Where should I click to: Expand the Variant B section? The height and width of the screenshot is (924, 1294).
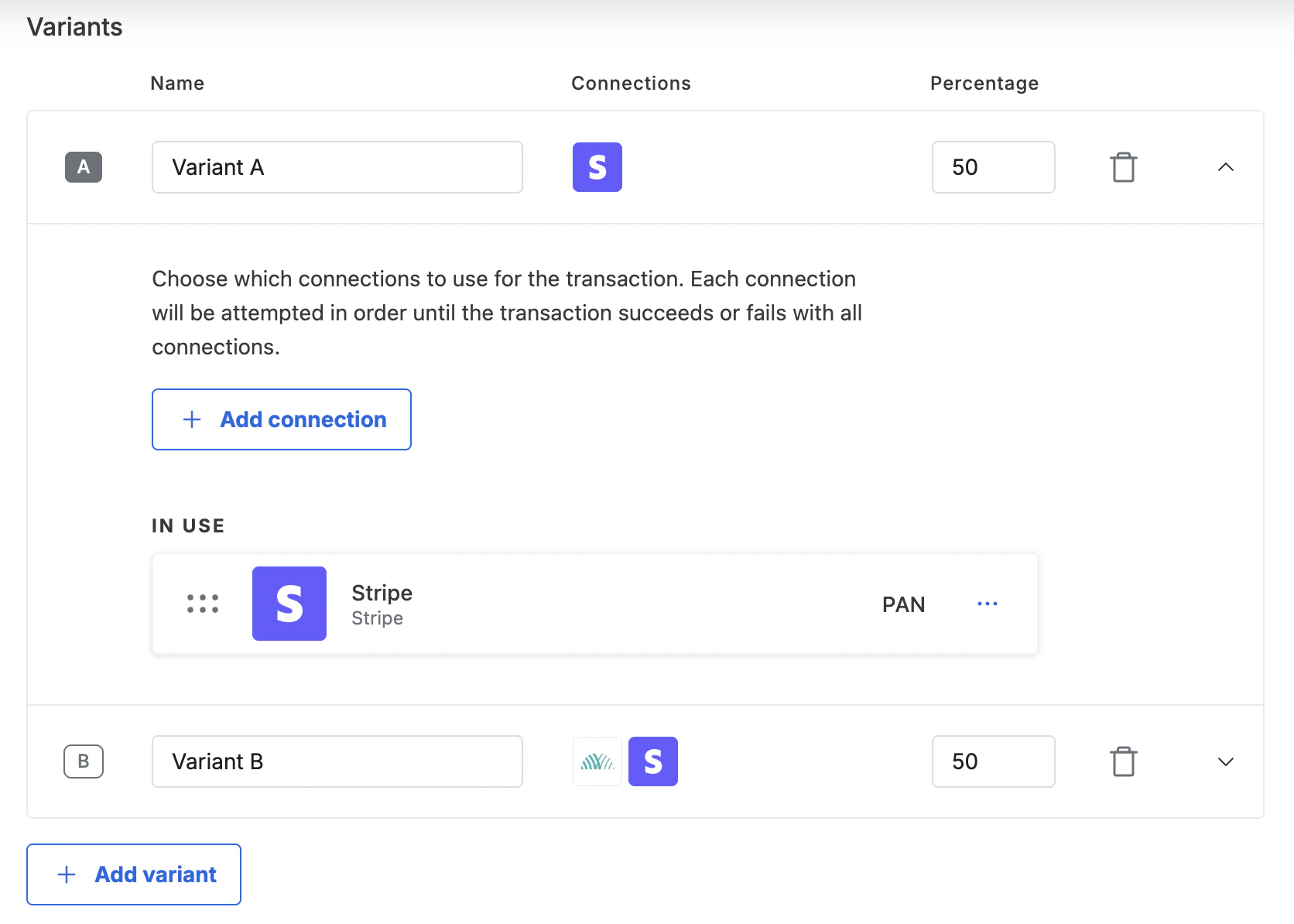(1226, 761)
